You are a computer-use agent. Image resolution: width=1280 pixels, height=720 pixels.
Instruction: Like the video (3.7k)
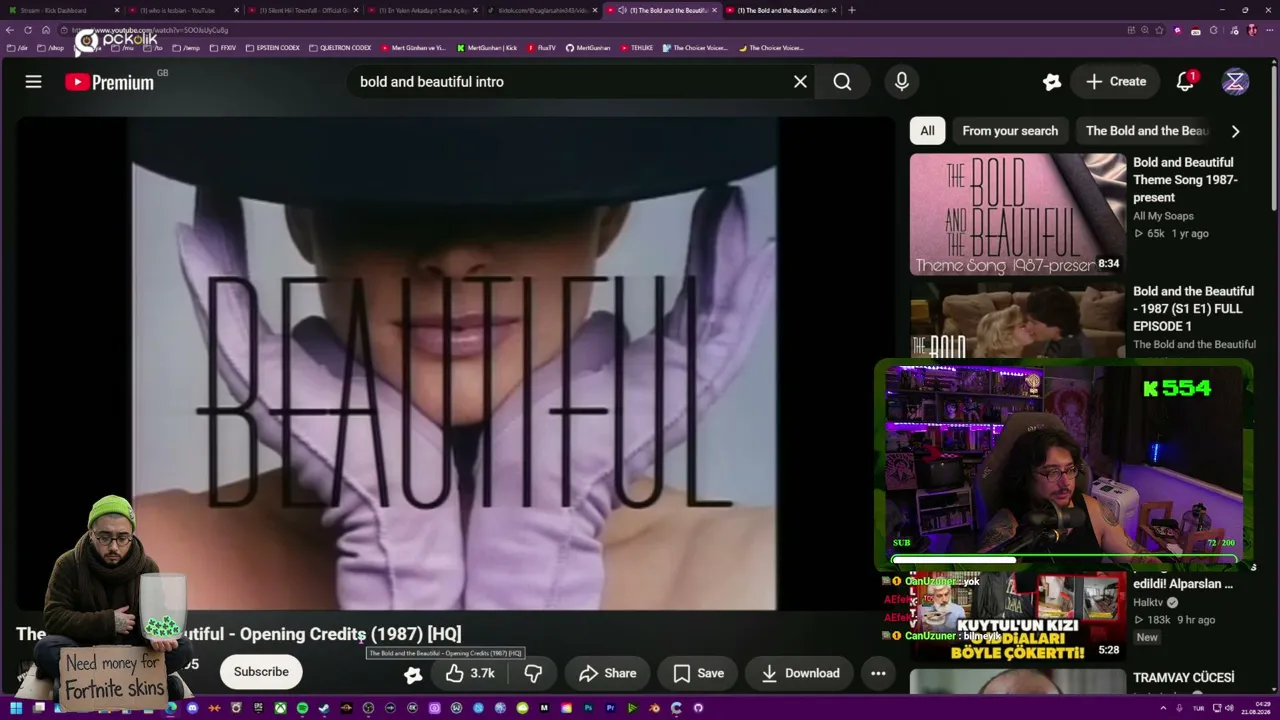point(470,673)
